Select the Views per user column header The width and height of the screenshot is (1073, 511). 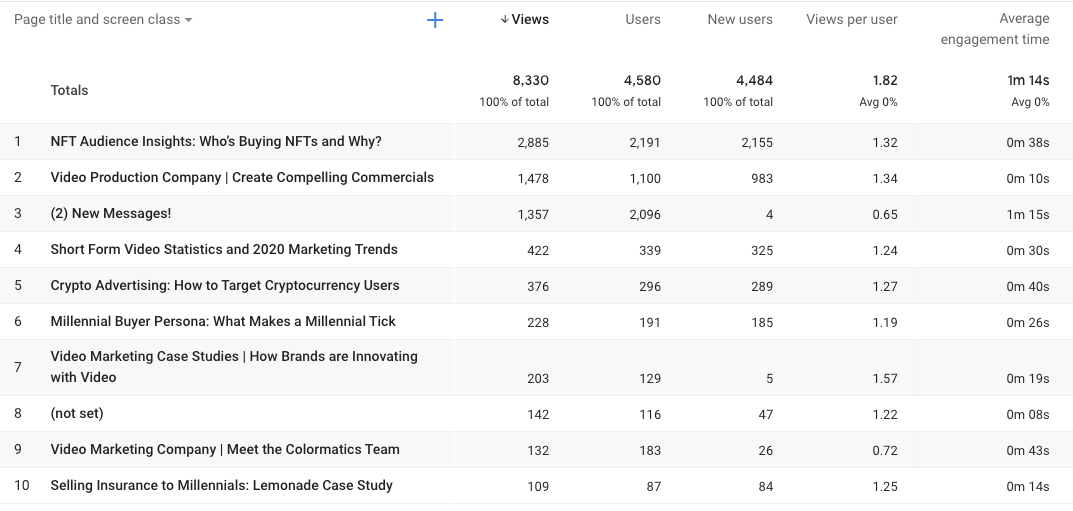851,20
